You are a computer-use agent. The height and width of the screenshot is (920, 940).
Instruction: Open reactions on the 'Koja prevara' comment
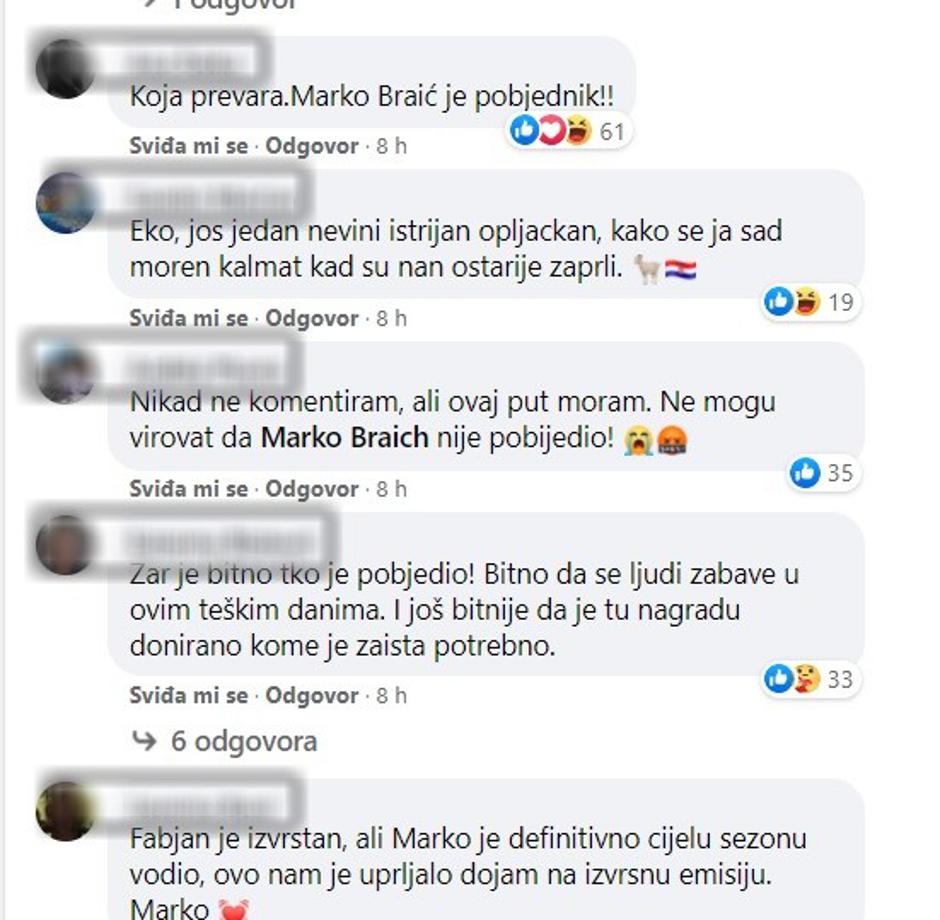tap(568, 131)
